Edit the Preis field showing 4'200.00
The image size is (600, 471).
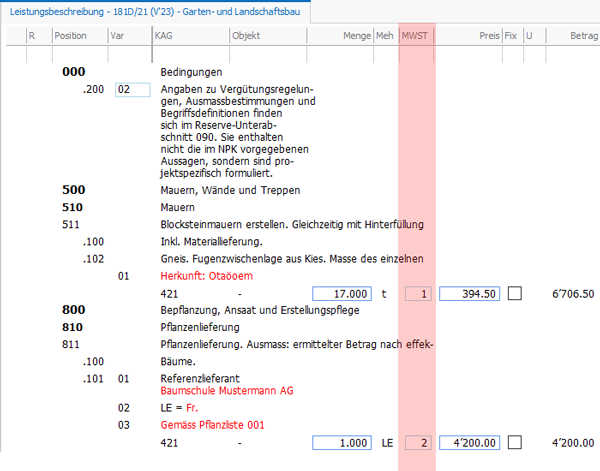[x=470, y=443]
